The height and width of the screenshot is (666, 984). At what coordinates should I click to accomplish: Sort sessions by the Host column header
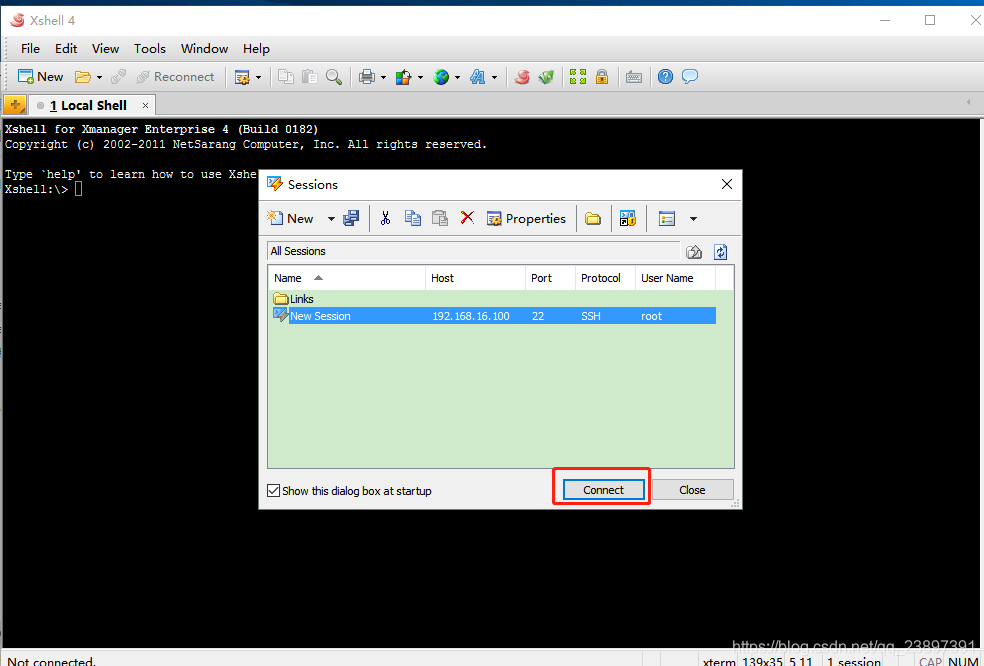point(475,278)
